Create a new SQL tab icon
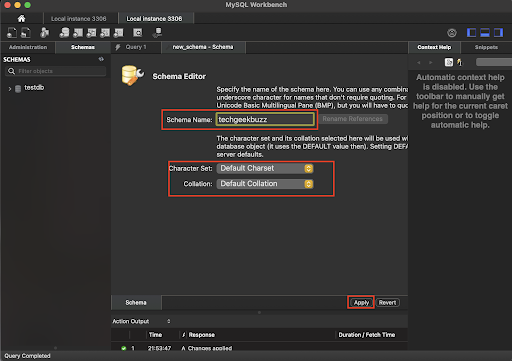The image size is (512, 361). (12, 33)
